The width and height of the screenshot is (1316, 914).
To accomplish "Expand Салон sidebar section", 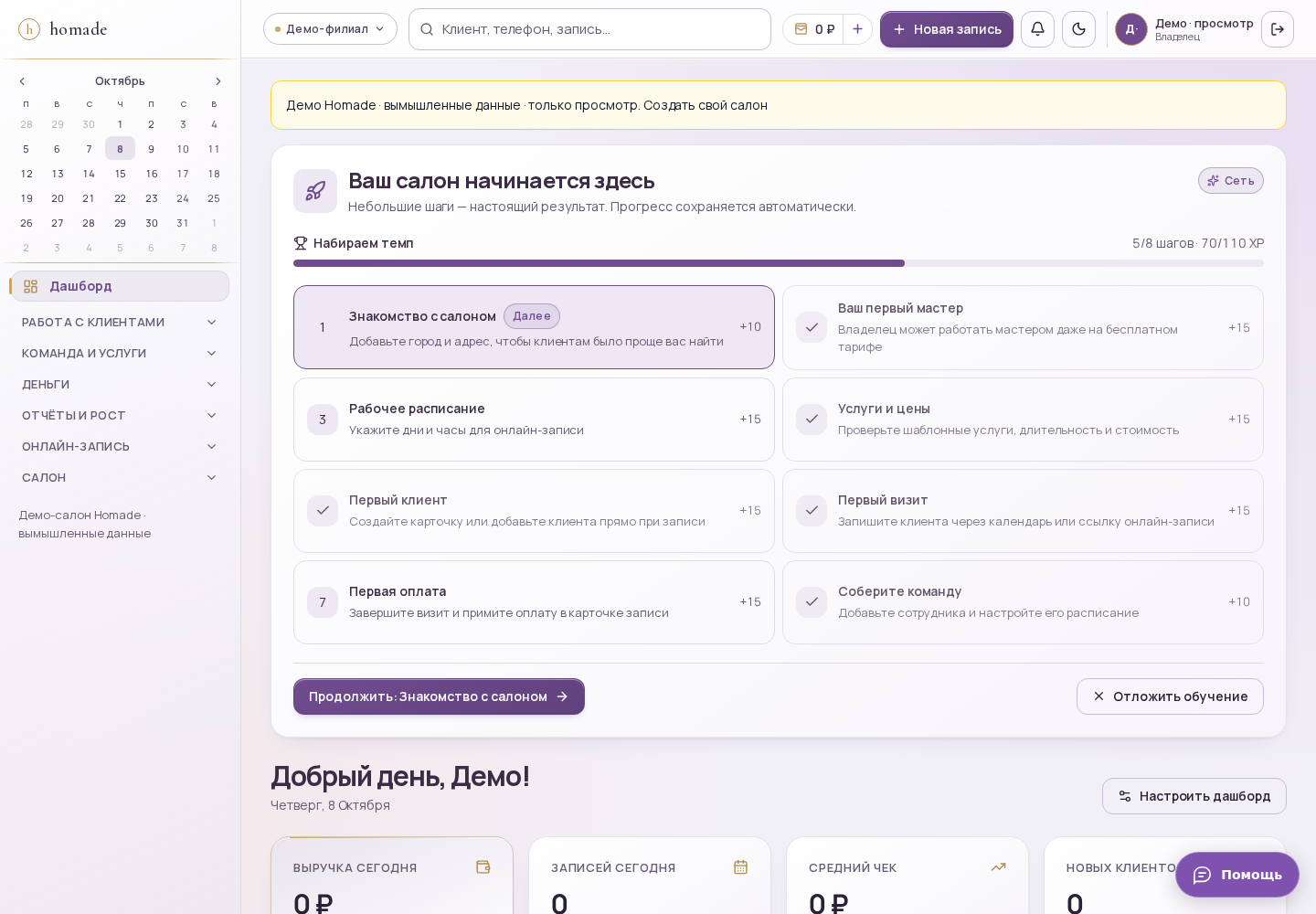I will tap(120, 477).
